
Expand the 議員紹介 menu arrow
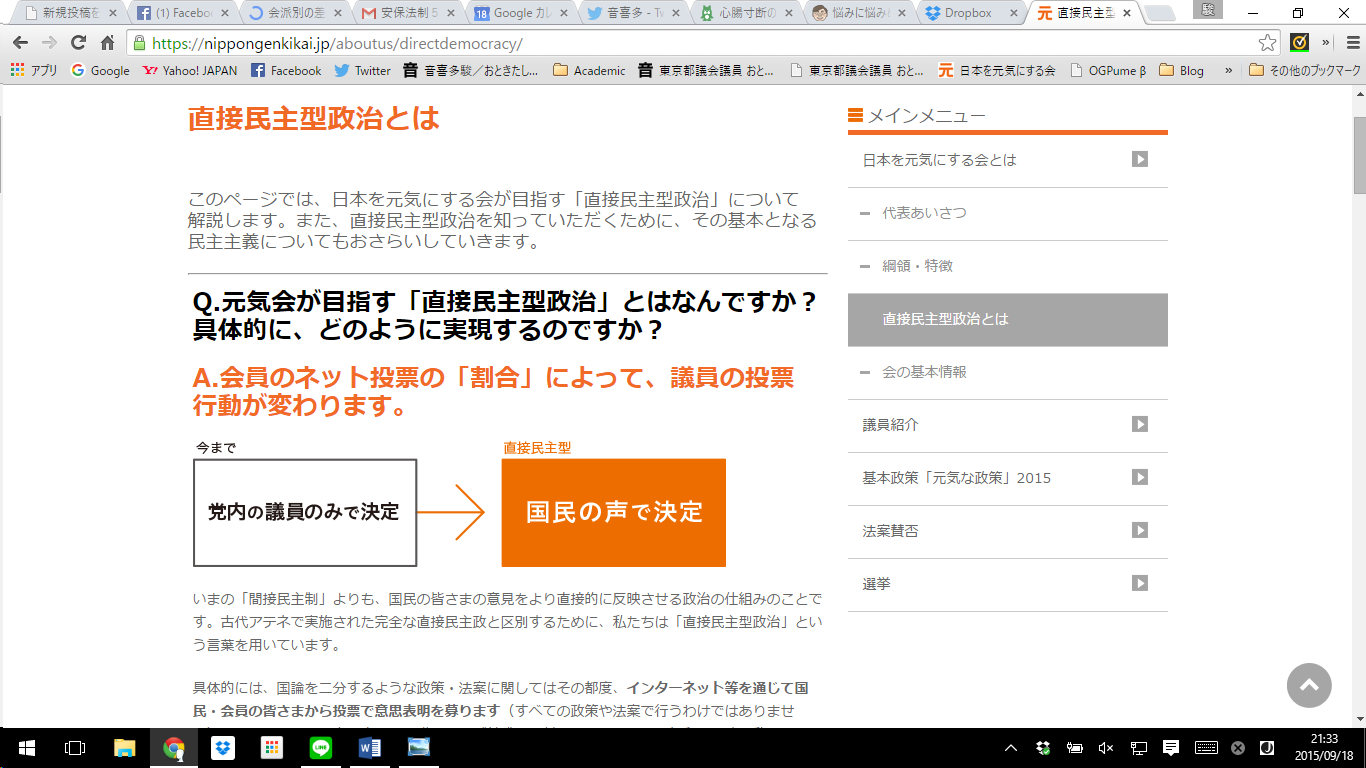click(x=1139, y=425)
